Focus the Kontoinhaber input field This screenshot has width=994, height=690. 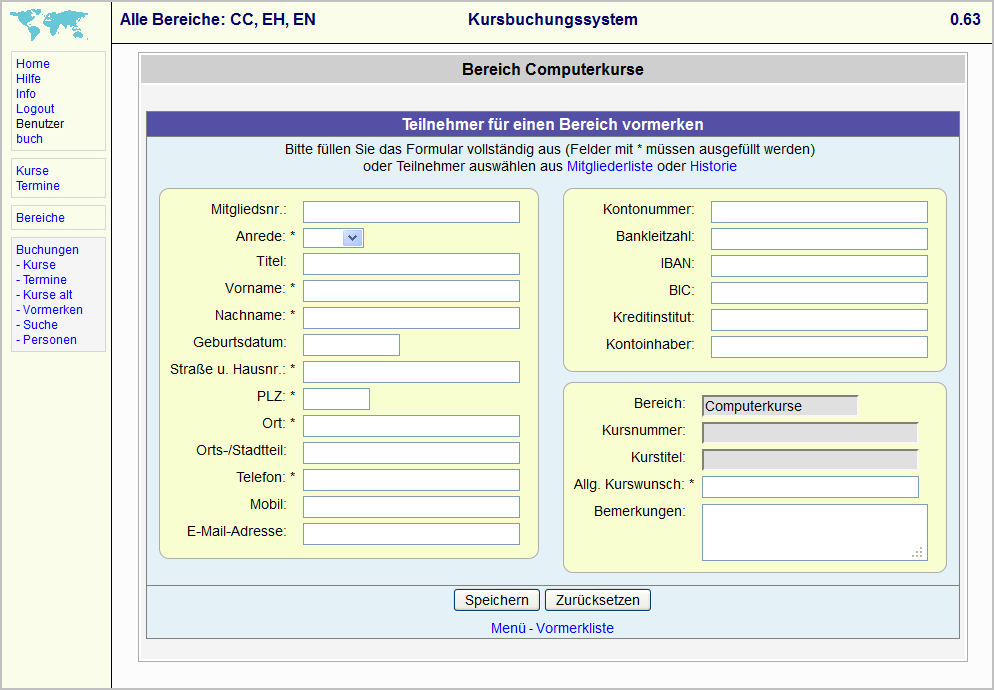(x=819, y=347)
